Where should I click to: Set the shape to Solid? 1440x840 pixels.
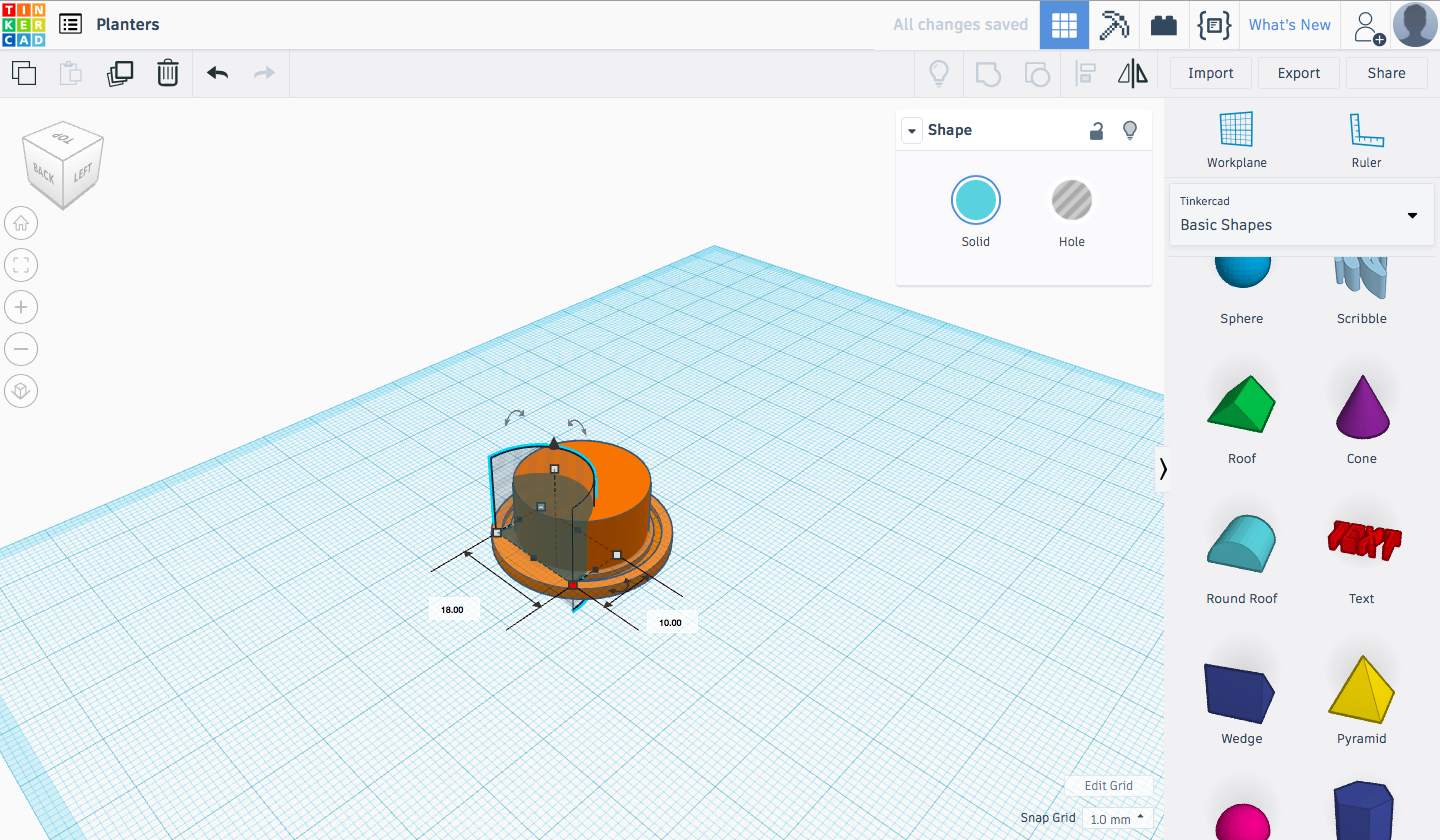pyautogui.click(x=975, y=212)
